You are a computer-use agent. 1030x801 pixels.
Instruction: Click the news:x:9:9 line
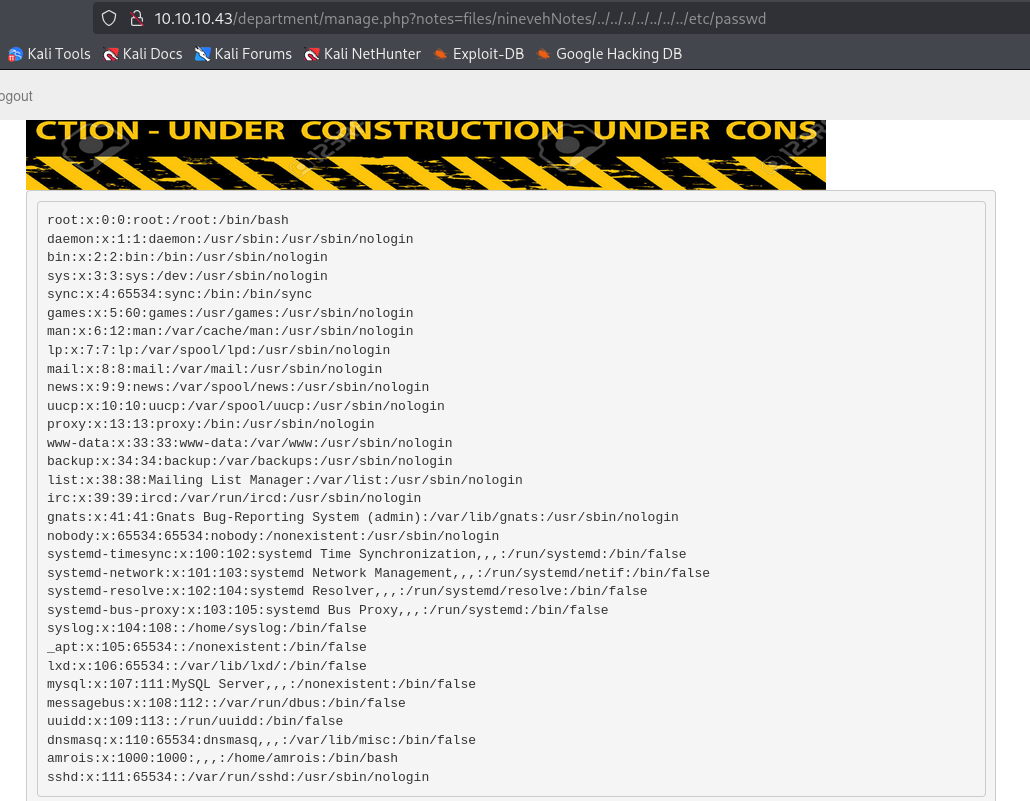click(x=238, y=387)
